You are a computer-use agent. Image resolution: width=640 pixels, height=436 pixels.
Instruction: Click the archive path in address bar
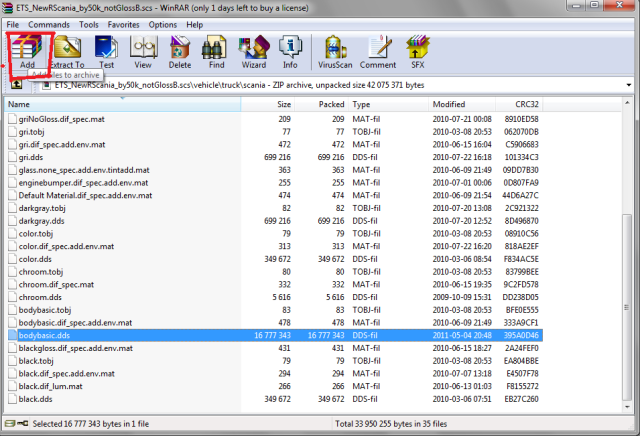[x=239, y=85]
